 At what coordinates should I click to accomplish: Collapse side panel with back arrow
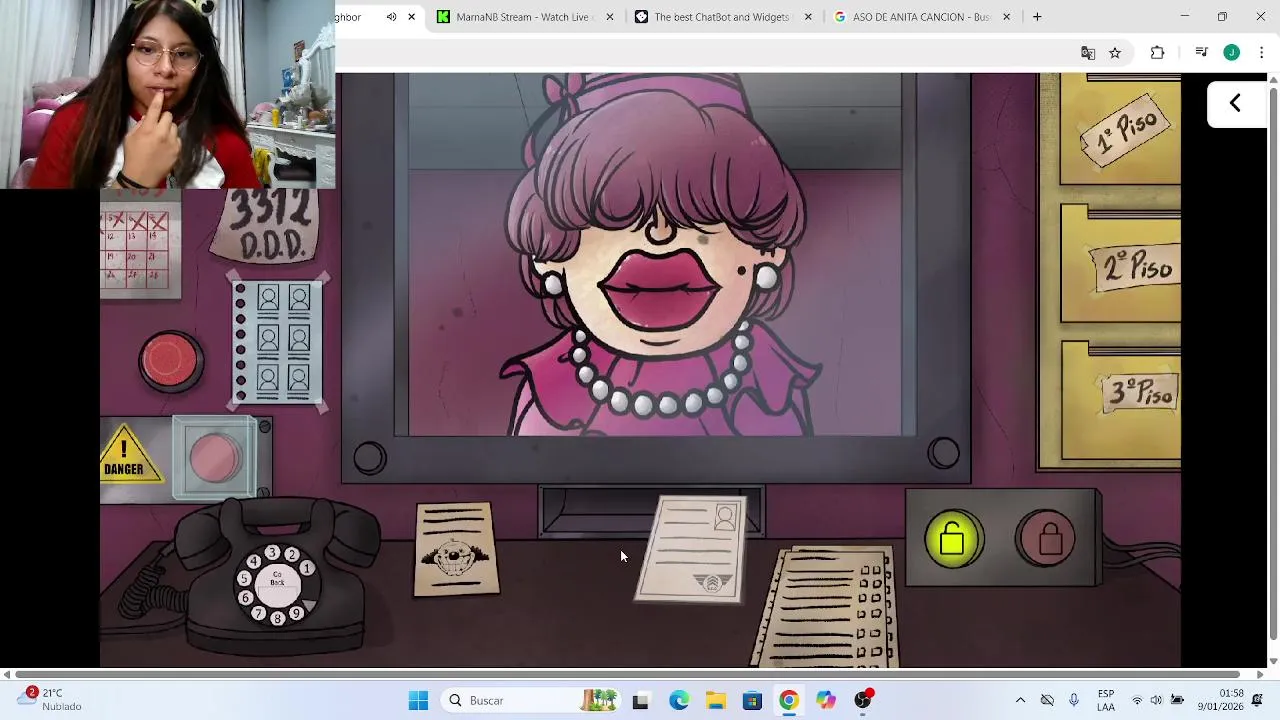tap(1236, 103)
